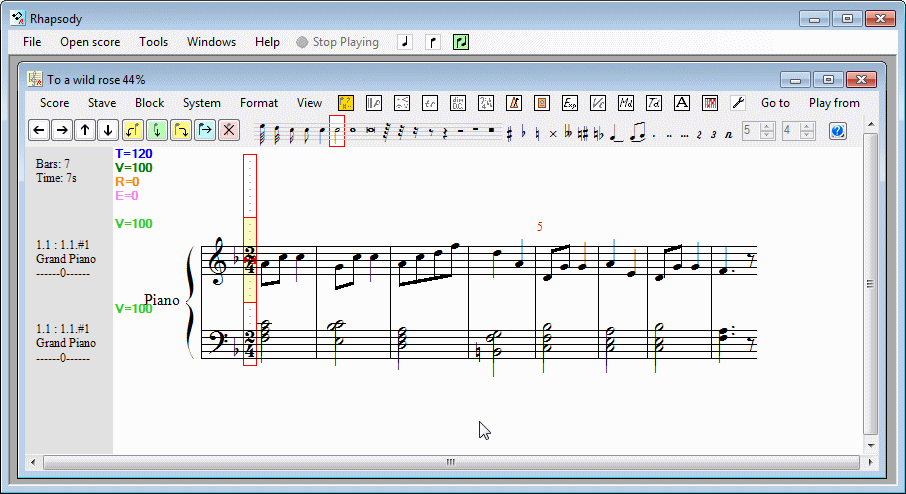Open the Block dropdown menu
The height and width of the screenshot is (494, 906).
(x=150, y=103)
